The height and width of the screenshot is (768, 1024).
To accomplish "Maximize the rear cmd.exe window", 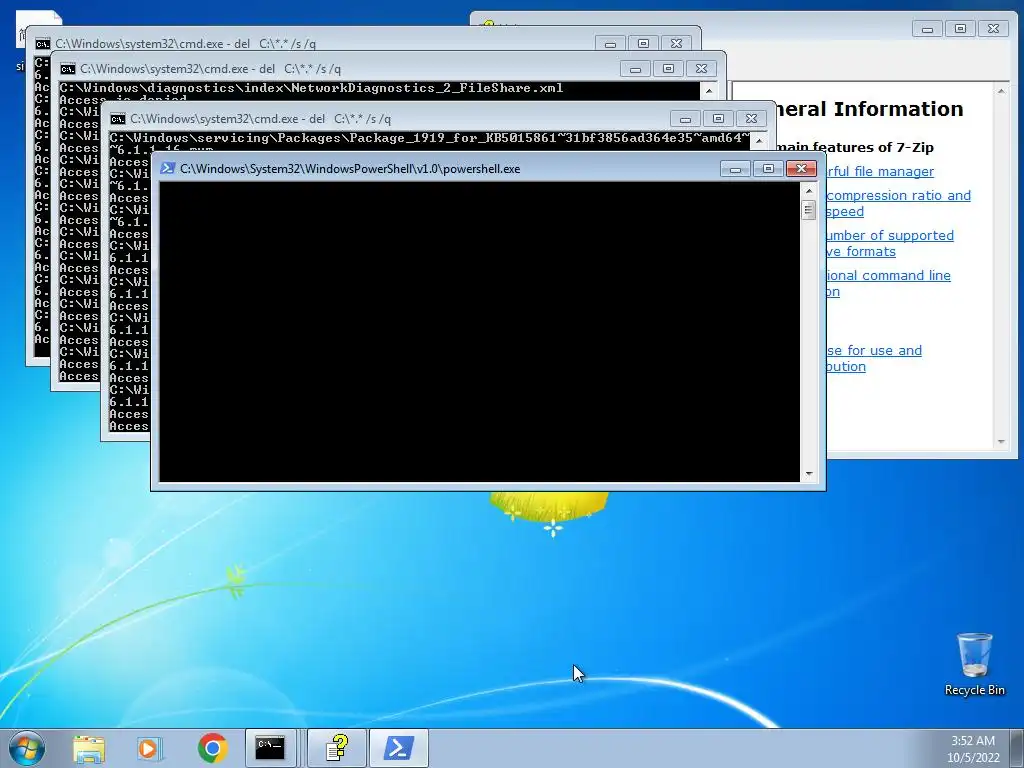I will click(643, 44).
